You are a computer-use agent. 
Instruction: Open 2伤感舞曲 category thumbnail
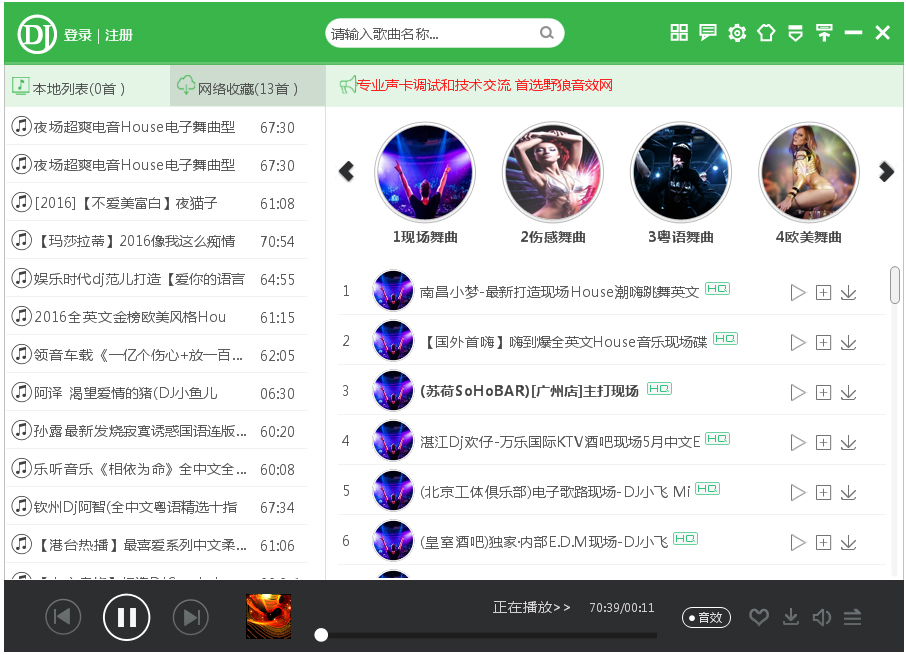coord(553,172)
